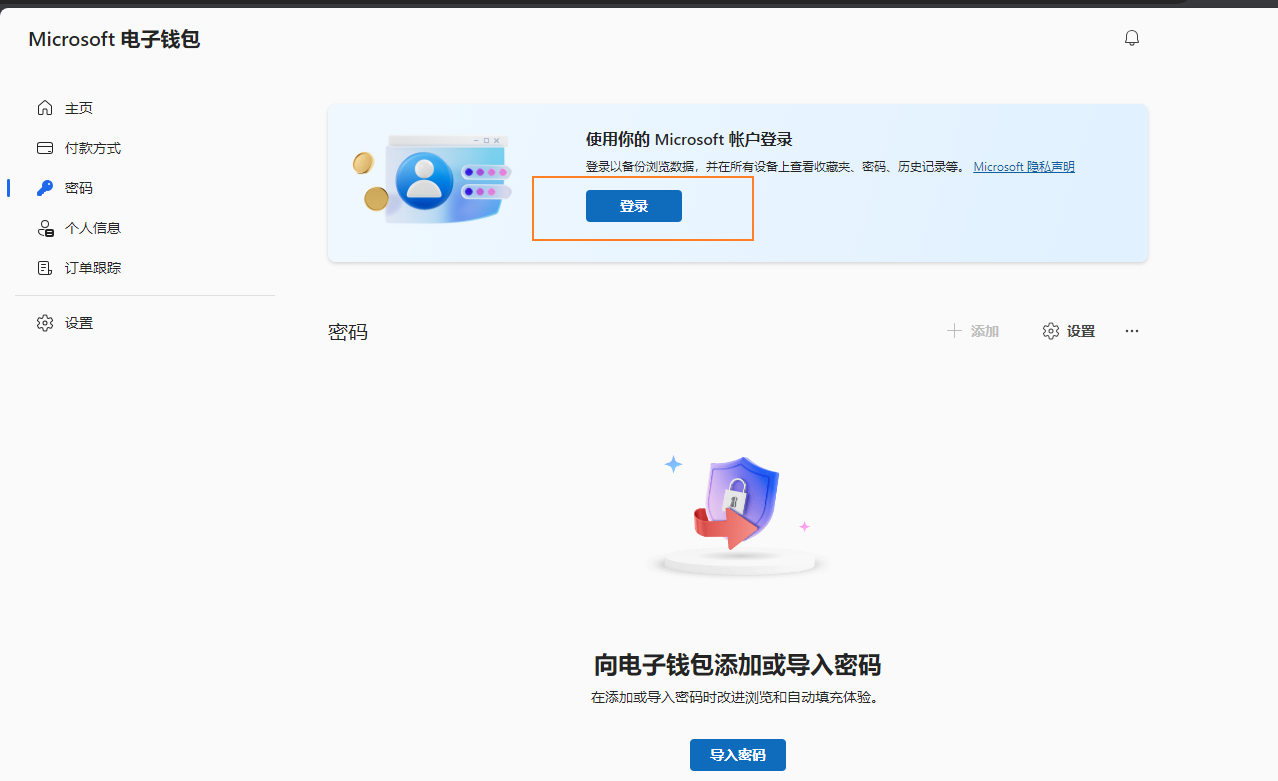Viewport: 1278px width, 781px height.
Task: Click the house icon beside 主页
Action: [x=45, y=108]
